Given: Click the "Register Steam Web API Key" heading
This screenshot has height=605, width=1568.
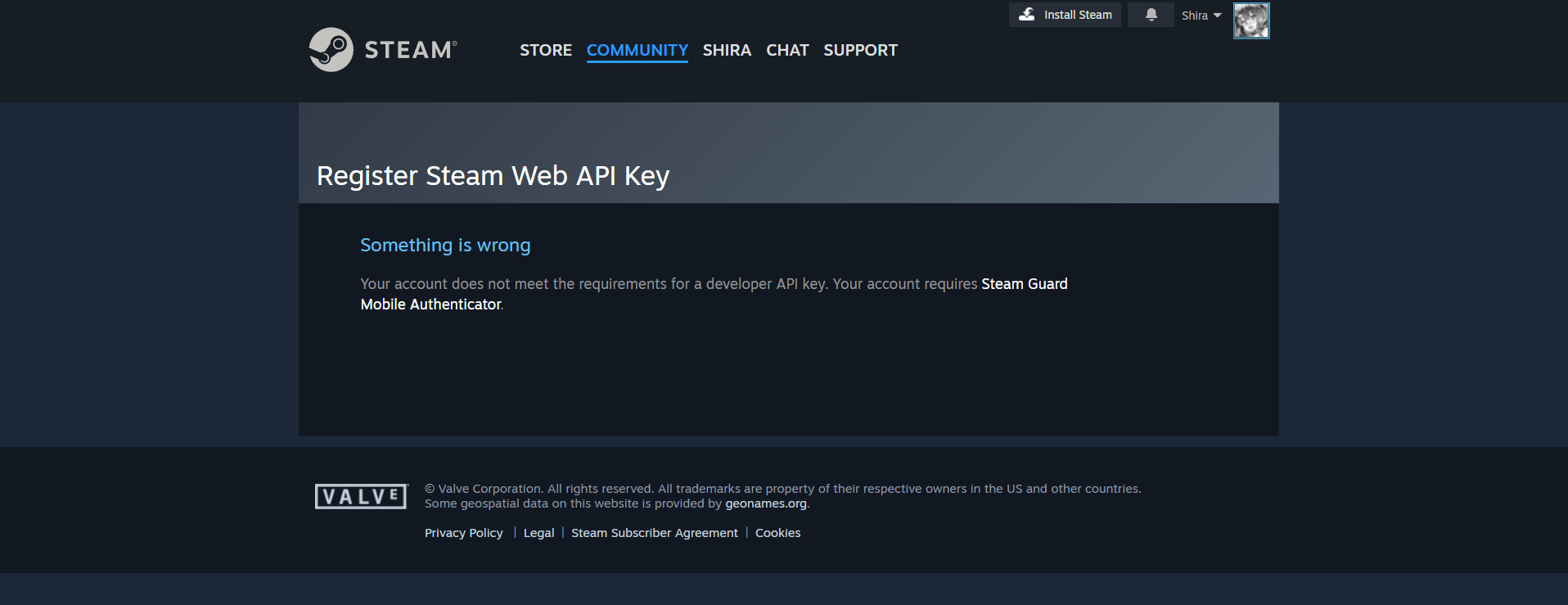Looking at the screenshot, I should point(493,176).
